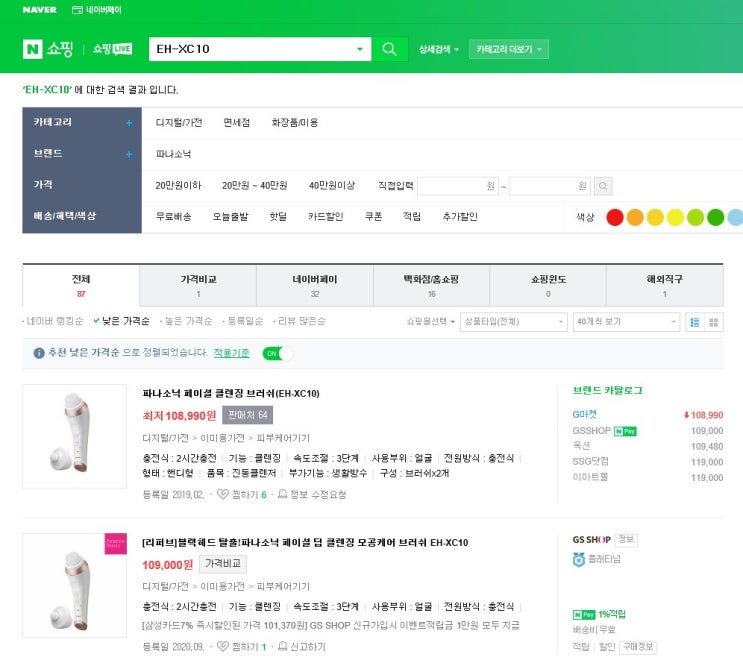Viewport: 743px width, 663px height.
Task: Click the green search magnifier button
Action: [x=389, y=49]
